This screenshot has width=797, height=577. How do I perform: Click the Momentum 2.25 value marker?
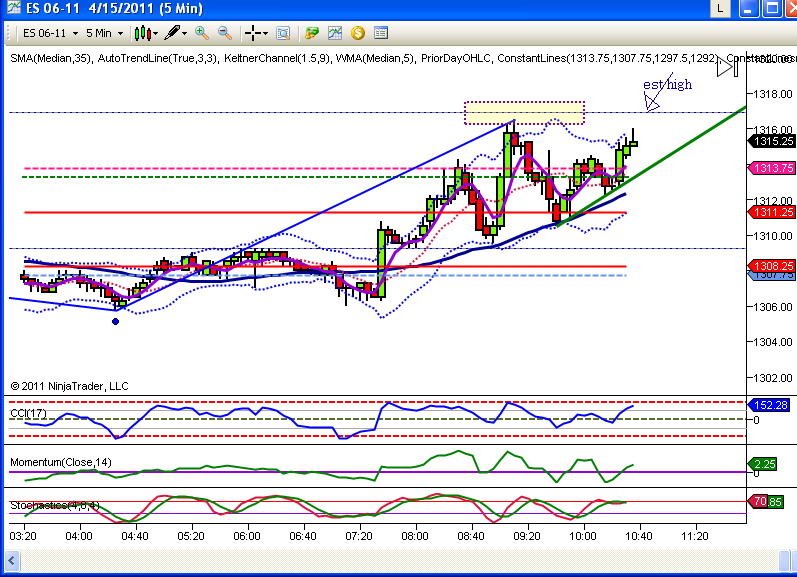point(762,464)
